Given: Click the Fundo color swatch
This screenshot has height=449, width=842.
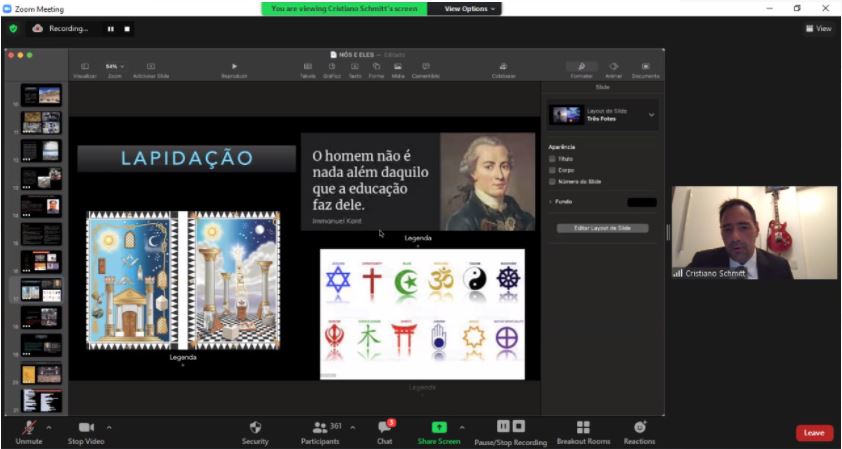Looking at the screenshot, I should click(x=641, y=202).
